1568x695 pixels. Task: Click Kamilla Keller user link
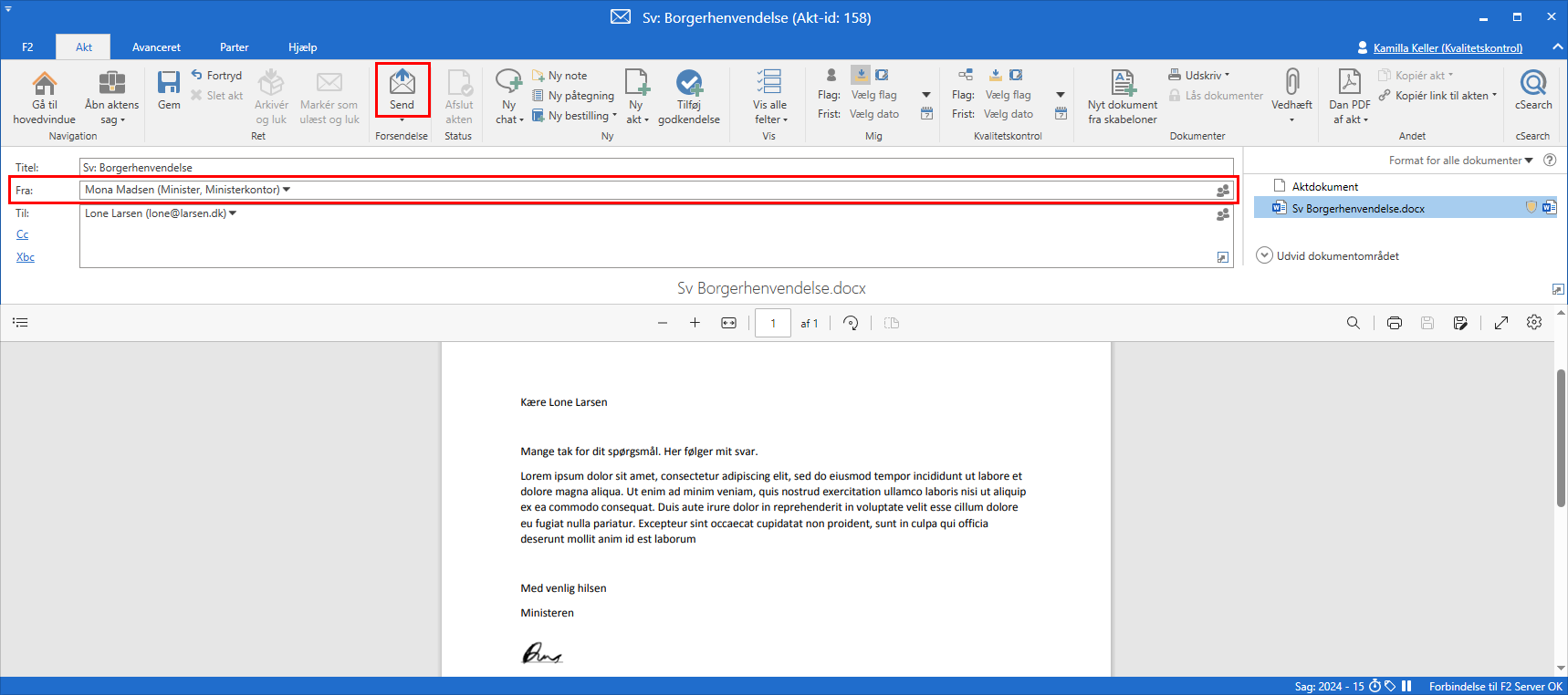[x=1448, y=48]
